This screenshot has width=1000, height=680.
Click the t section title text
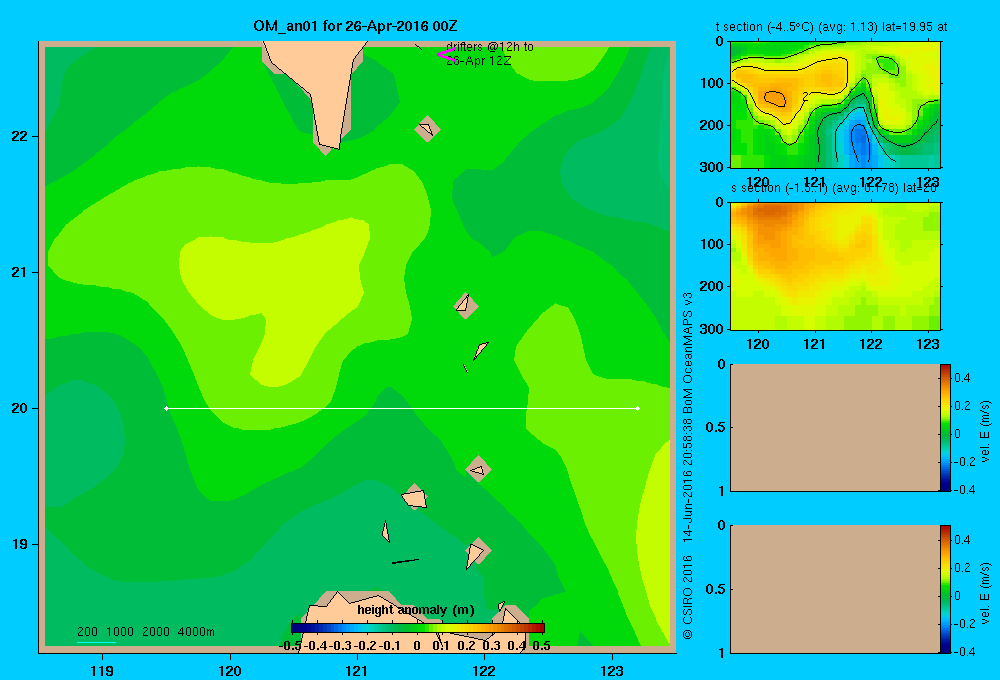click(x=831, y=27)
